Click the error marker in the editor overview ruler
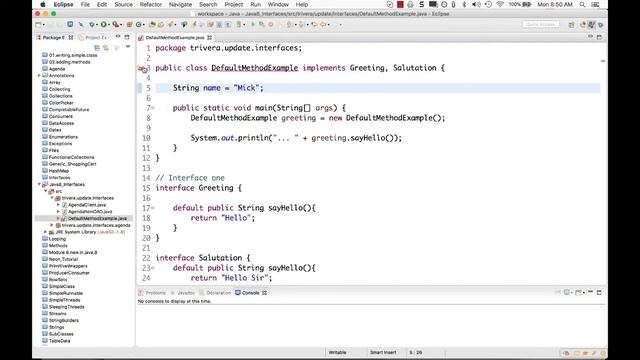The height and width of the screenshot is (360, 640). coord(603,61)
